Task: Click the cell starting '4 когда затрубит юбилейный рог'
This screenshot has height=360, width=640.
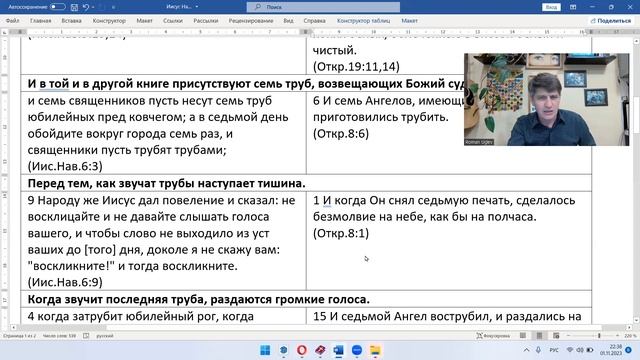Action: pos(163,316)
